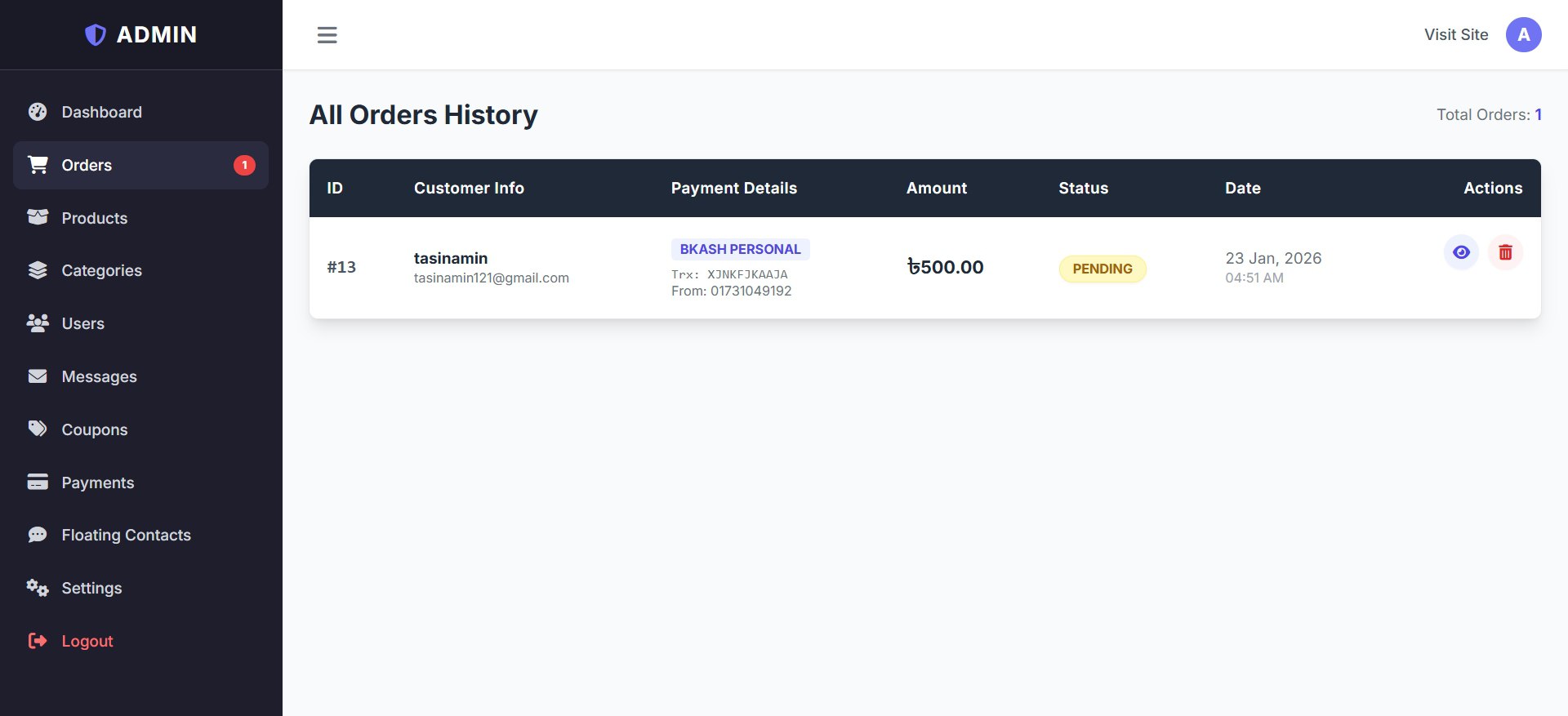The height and width of the screenshot is (716, 1568).
Task: Click the BKASH PERSONAL payment badge
Action: (x=740, y=249)
